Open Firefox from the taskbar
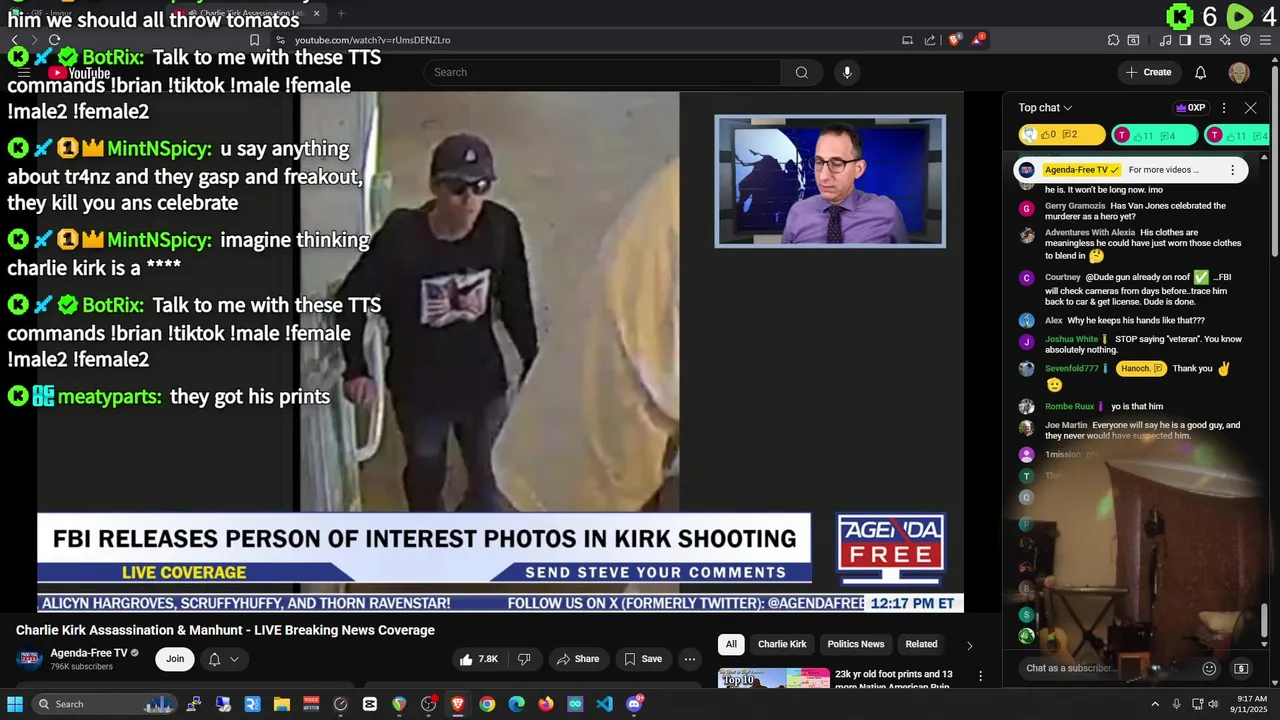 545,704
